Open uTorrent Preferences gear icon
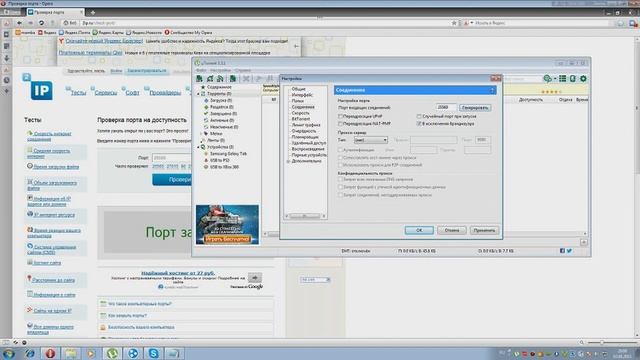640x360 pixels. (x=583, y=78)
